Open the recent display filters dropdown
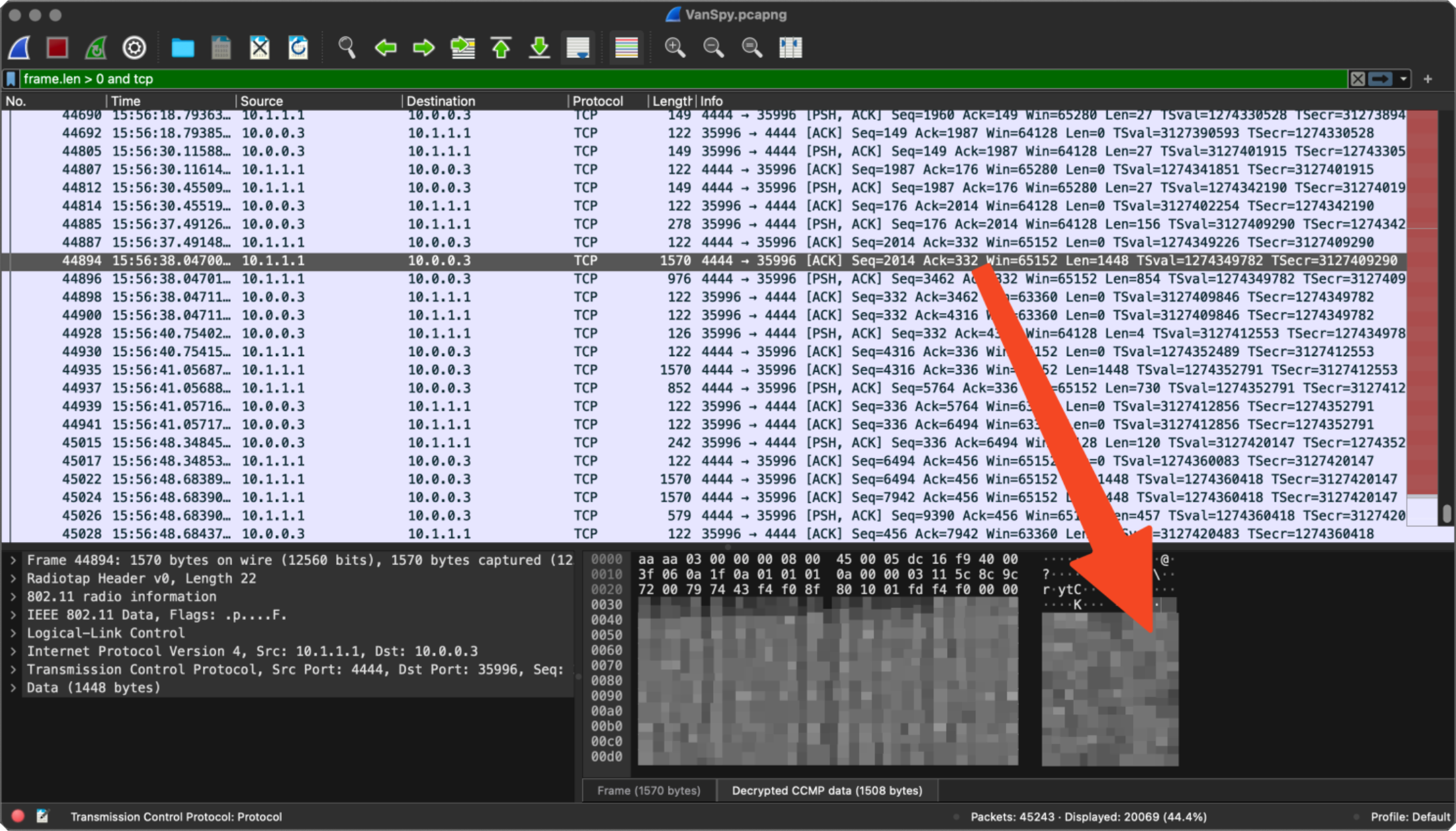The image size is (1456, 831). (x=1403, y=79)
